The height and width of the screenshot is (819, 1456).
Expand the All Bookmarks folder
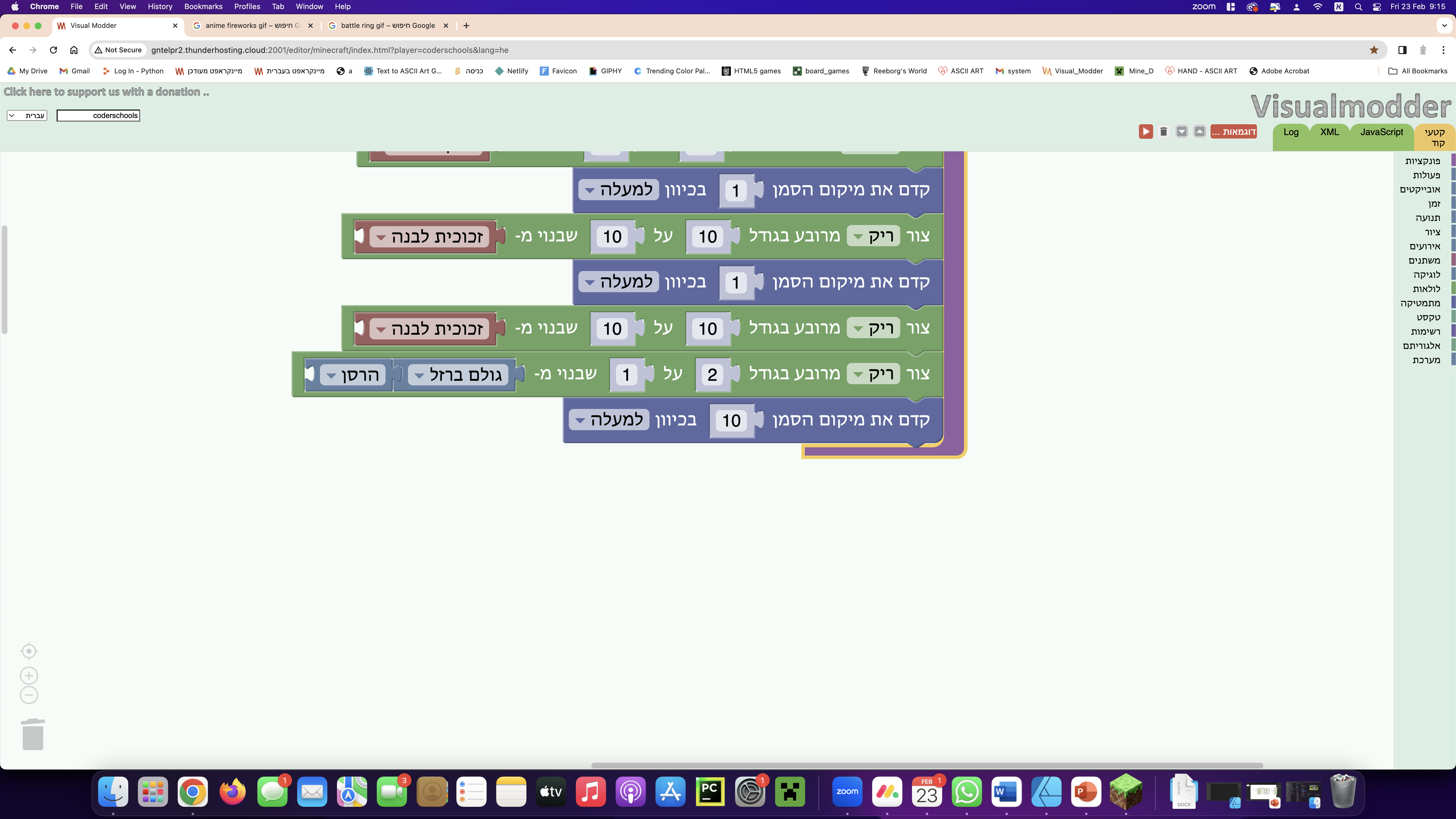1418,71
